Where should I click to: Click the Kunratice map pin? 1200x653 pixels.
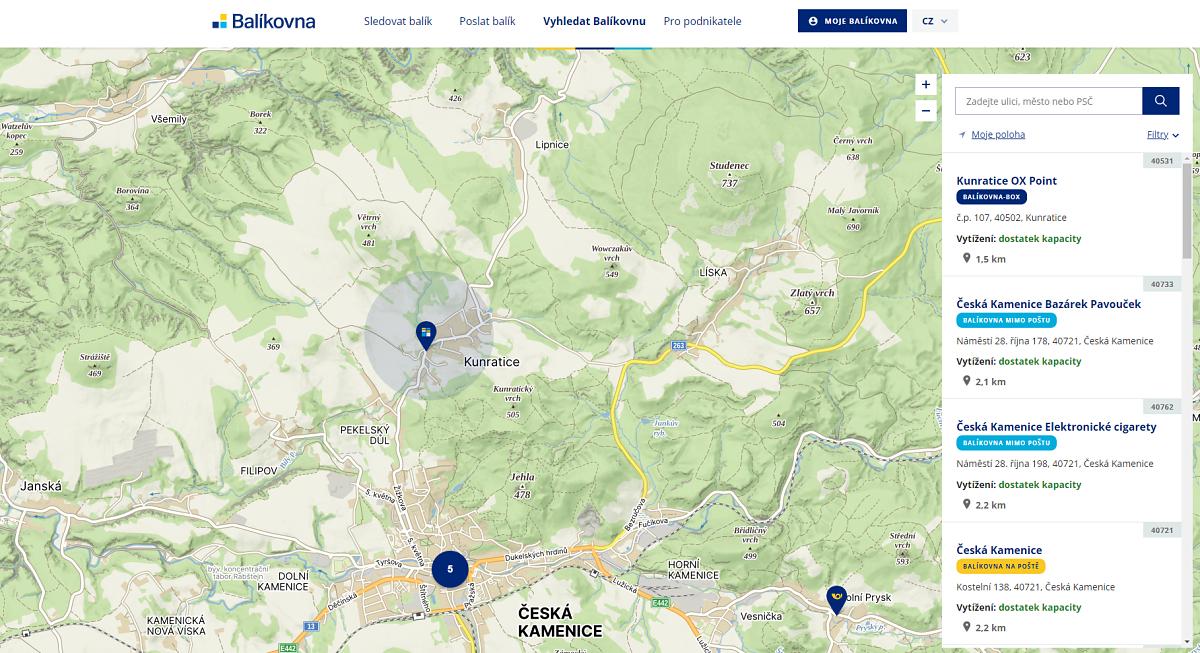[x=426, y=335]
